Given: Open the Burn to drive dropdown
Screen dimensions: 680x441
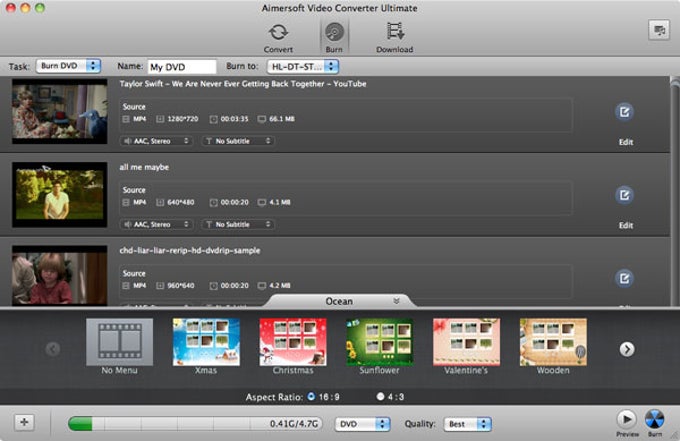Looking at the screenshot, I should pyautogui.click(x=303, y=66).
